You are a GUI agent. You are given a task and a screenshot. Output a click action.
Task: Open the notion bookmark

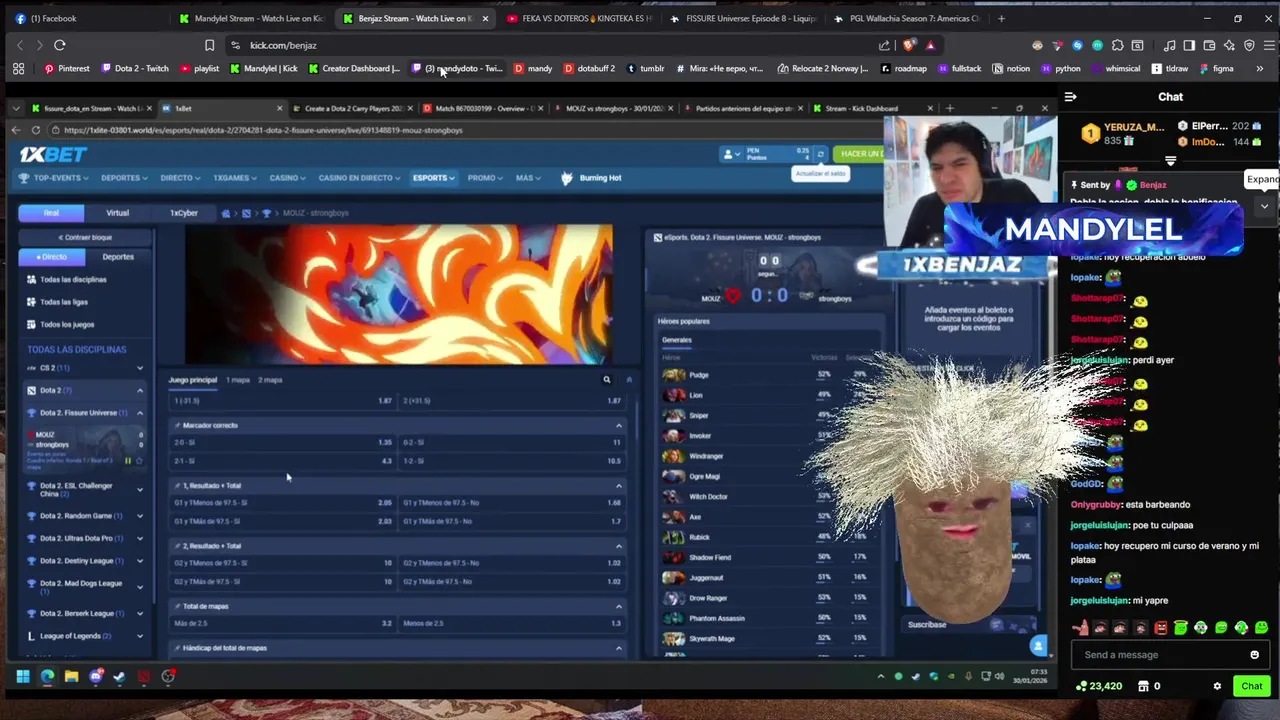pos(1011,69)
